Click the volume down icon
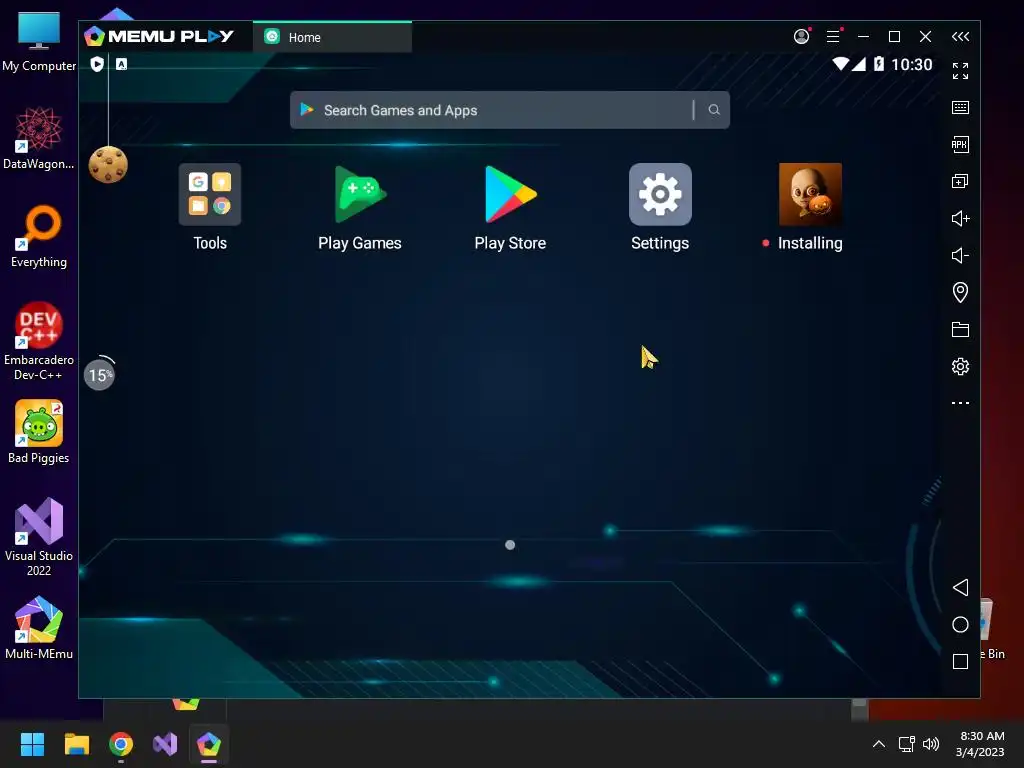 click(960, 255)
